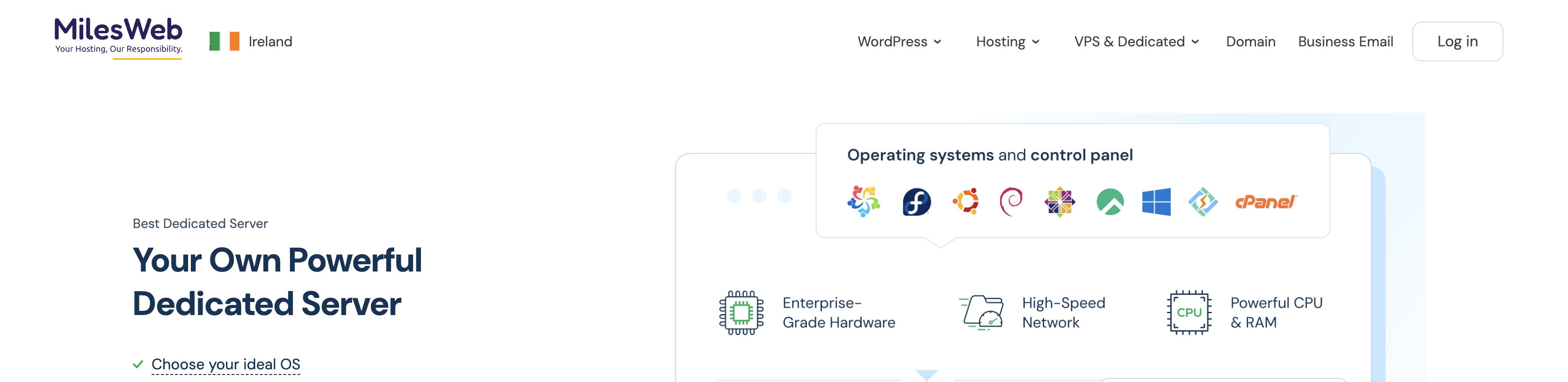Expand the VPS & Dedicated chevron
This screenshot has width=1568, height=382.
[x=1195, y=42]
